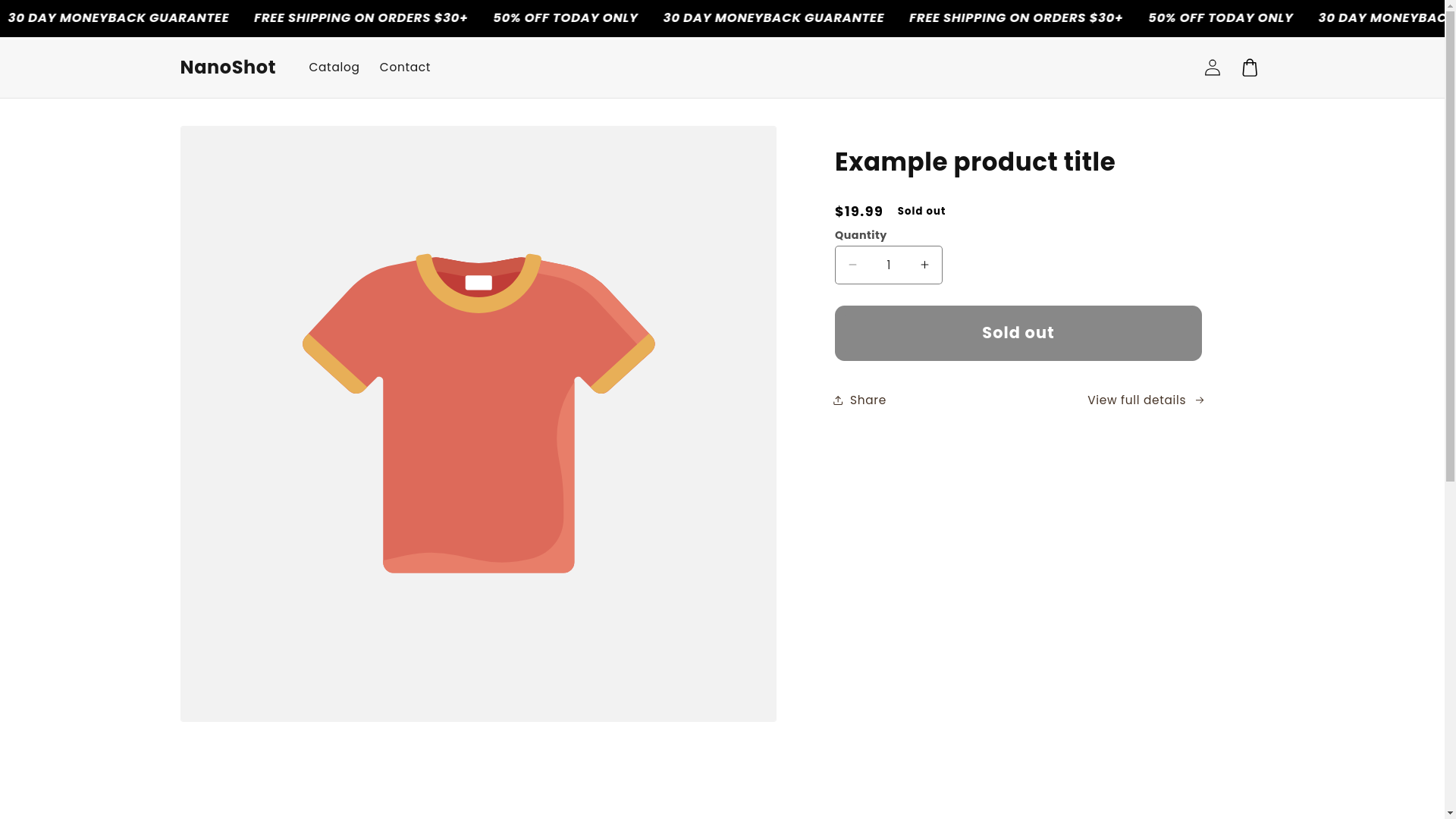Open the red t-shirt product image
Viewport: 1456px width, 819px height.
479,424
